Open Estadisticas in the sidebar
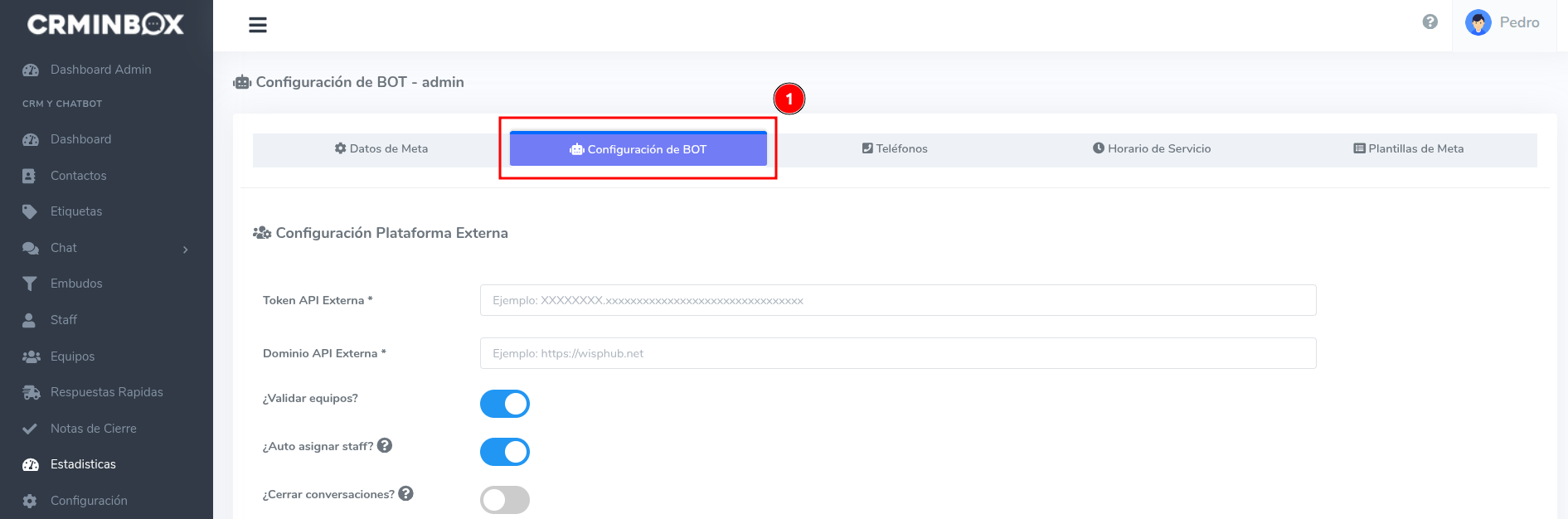Image resolution: width=1568 pixels, height=519 pixels. [83, 464]
